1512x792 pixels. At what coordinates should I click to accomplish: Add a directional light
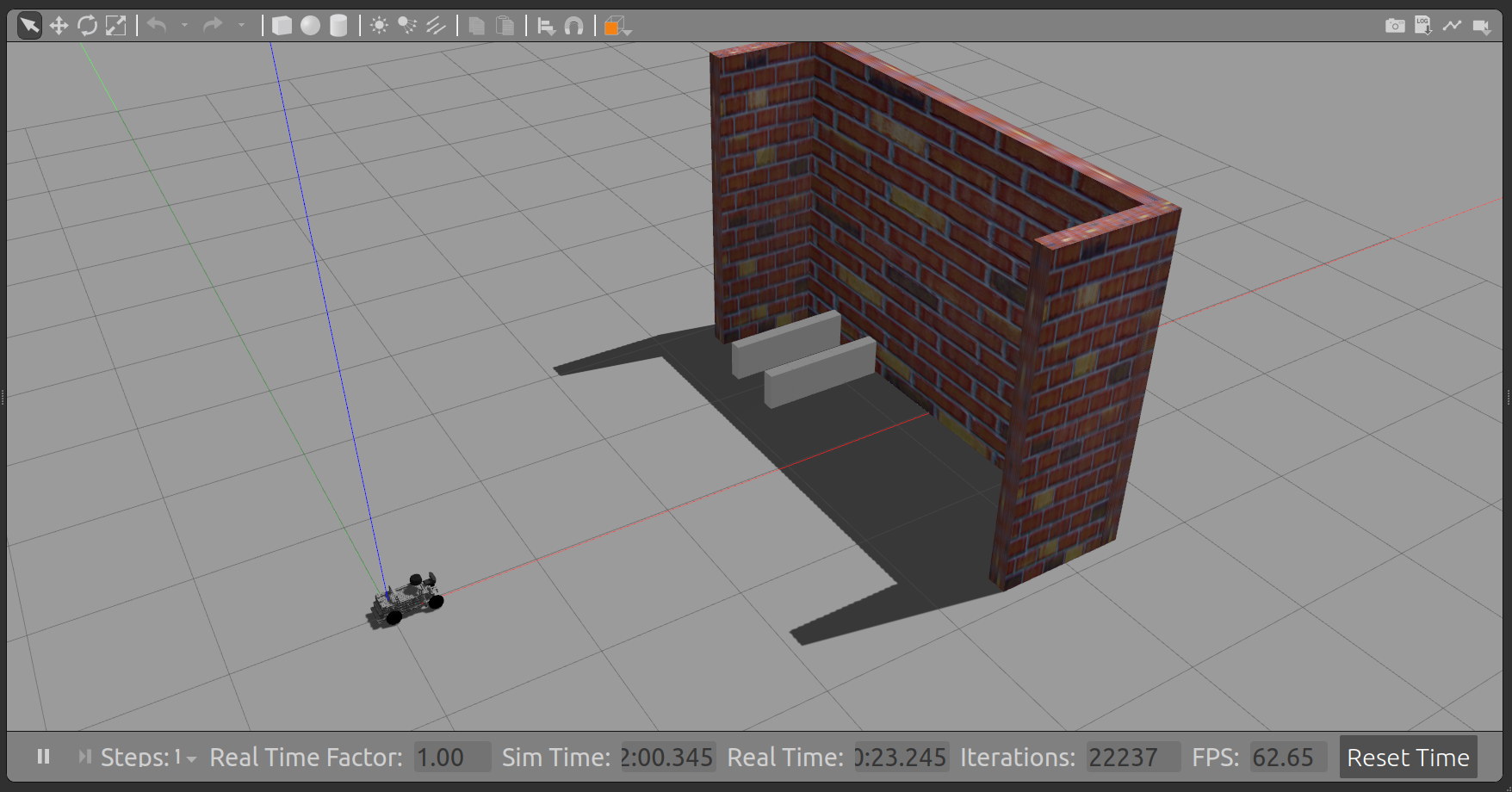(x=436, y=26)
